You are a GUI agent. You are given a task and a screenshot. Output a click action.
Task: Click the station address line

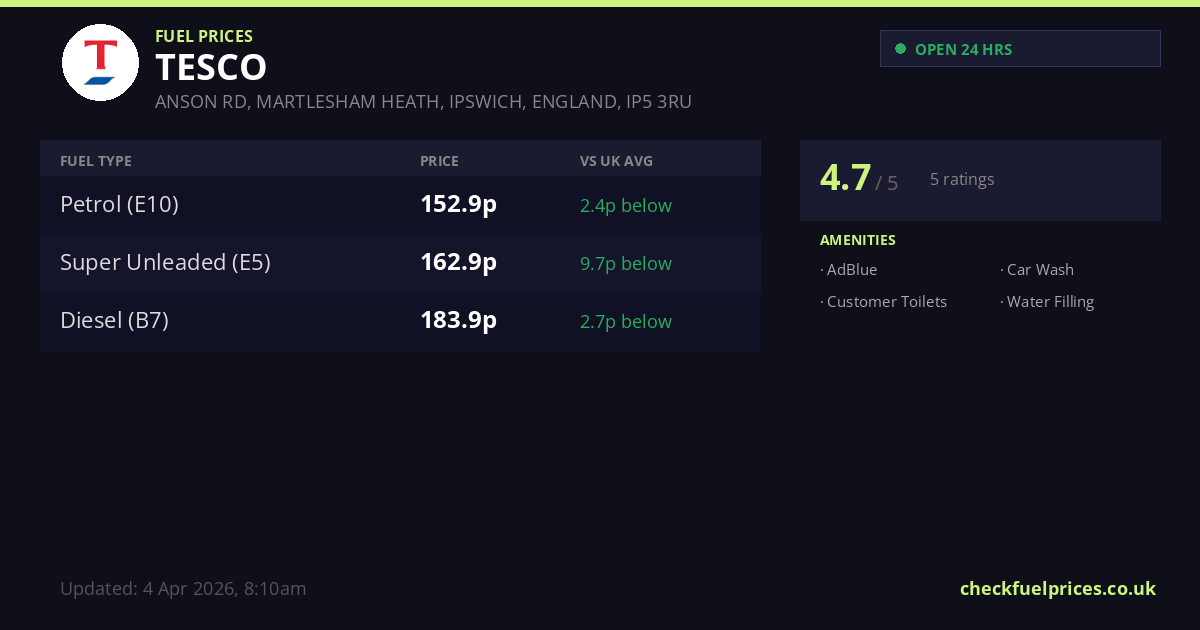pos(423,101)
